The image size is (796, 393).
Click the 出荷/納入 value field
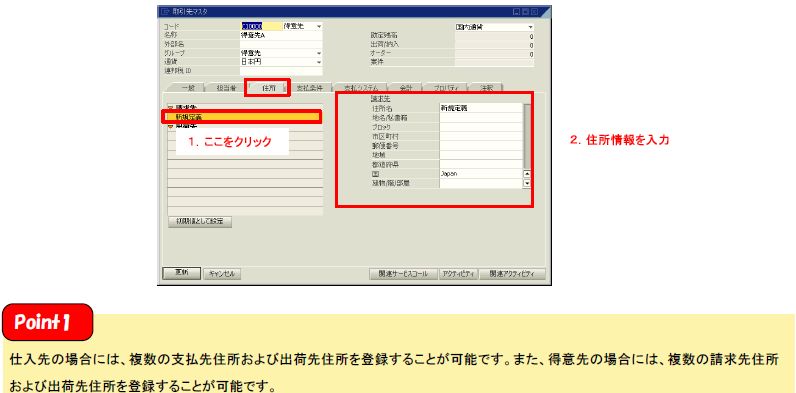click(x=494, y=45)
